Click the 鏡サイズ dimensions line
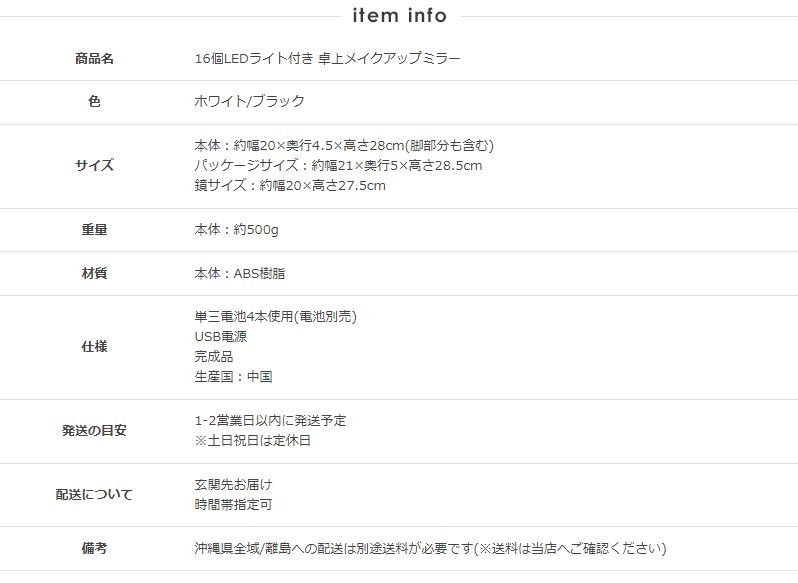Image resolution: width=798 pixels, height=583 pixels. point(290,186)
